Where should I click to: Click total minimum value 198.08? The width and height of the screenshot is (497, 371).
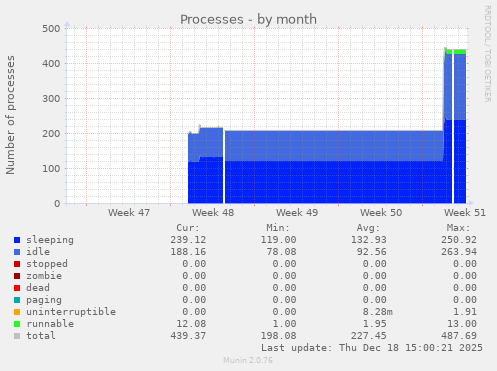click(278, 336)
